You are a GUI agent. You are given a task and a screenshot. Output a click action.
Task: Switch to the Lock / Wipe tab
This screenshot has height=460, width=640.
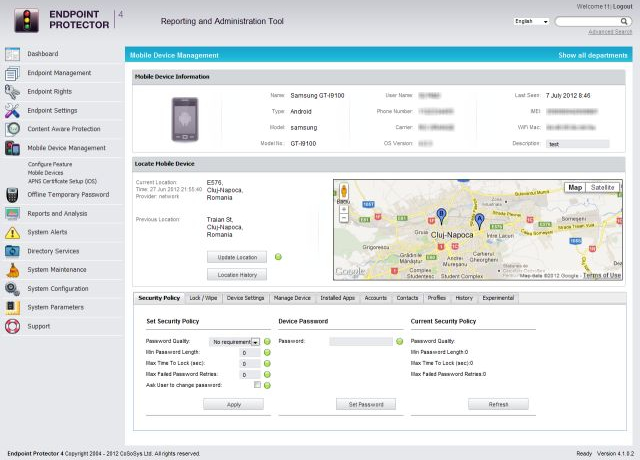pyautogui.click(x=203, y=298)
